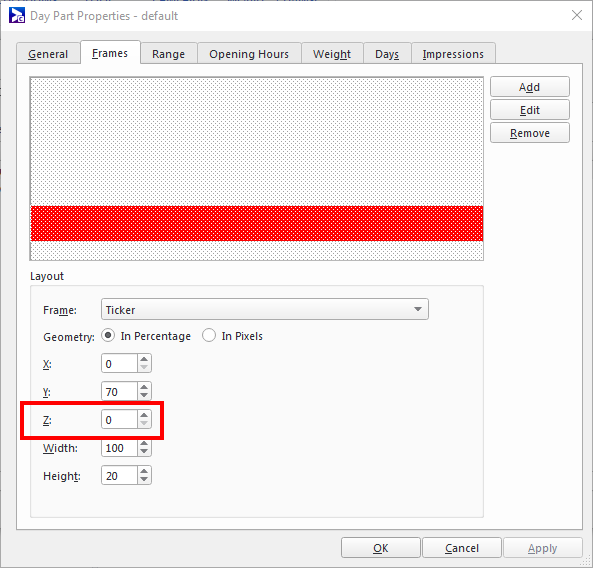The image size is (593, 568).
Task: Decrease the X value with down arrow
Action: click(x=144, y=368)
